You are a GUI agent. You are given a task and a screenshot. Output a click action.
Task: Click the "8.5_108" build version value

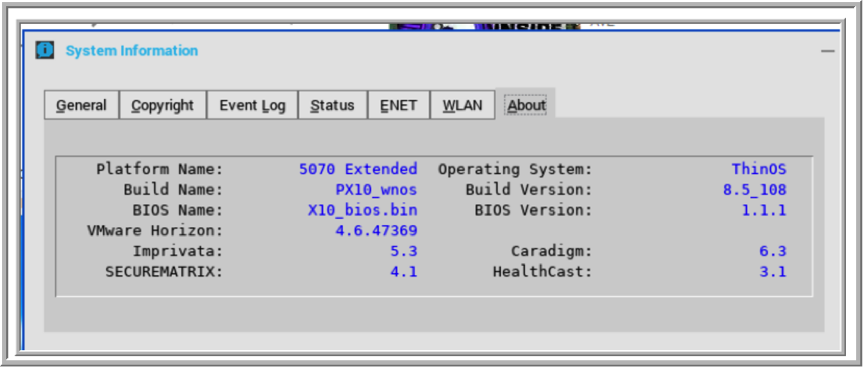point(755,190)
